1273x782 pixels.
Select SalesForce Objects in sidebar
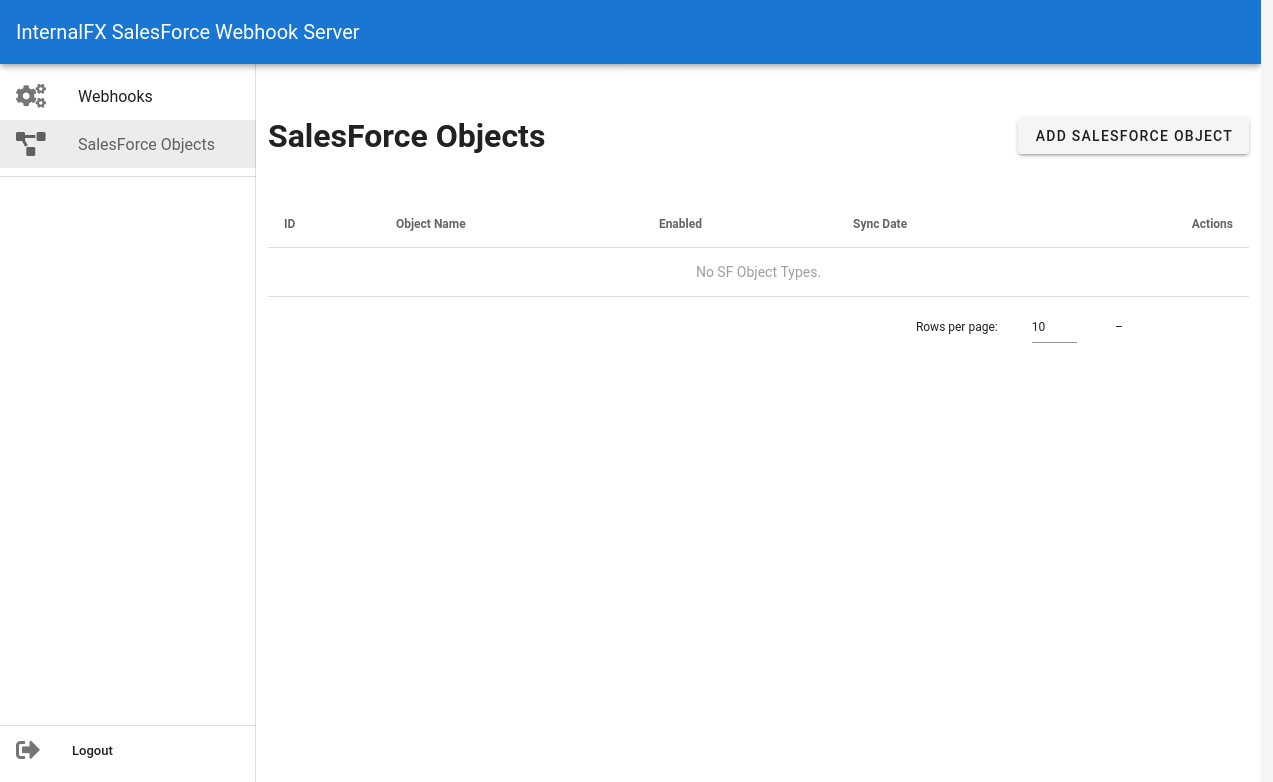pyautogui.click(x=128, y=144)
